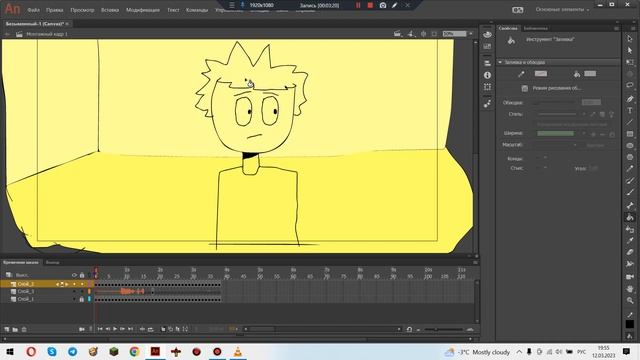Open the Правка menu

(54, 10)
